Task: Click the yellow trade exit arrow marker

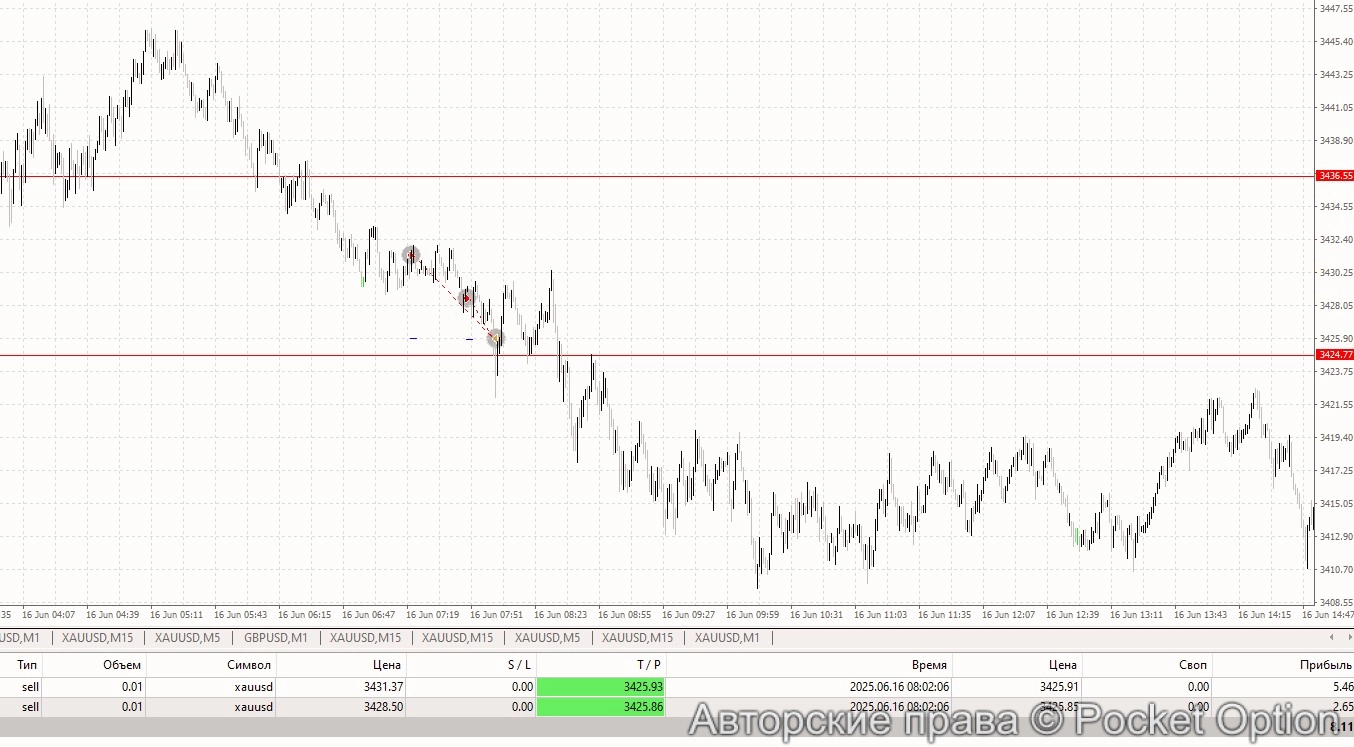Action: coord(495,338)
